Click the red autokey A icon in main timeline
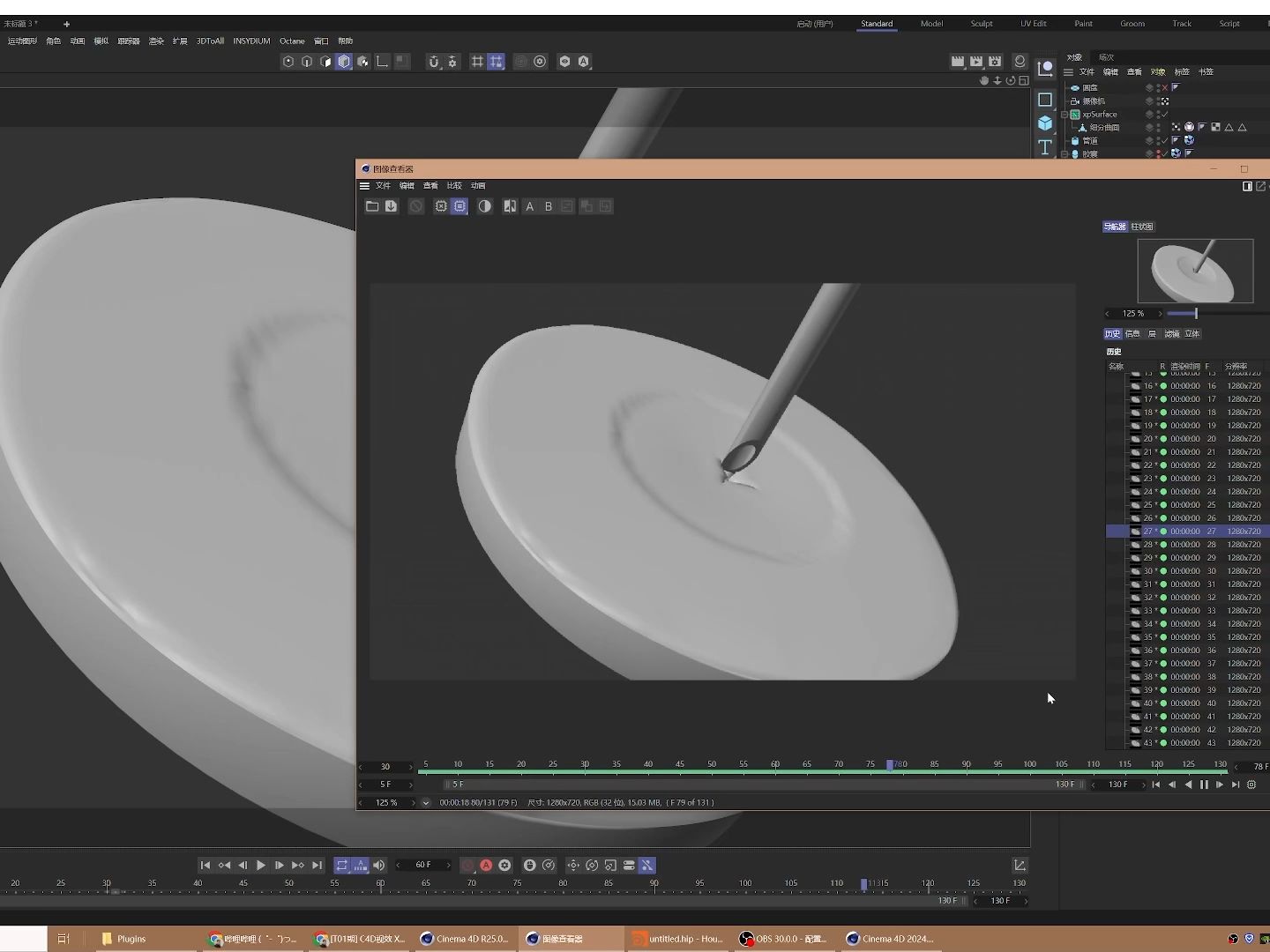 (x=486, y=866)
